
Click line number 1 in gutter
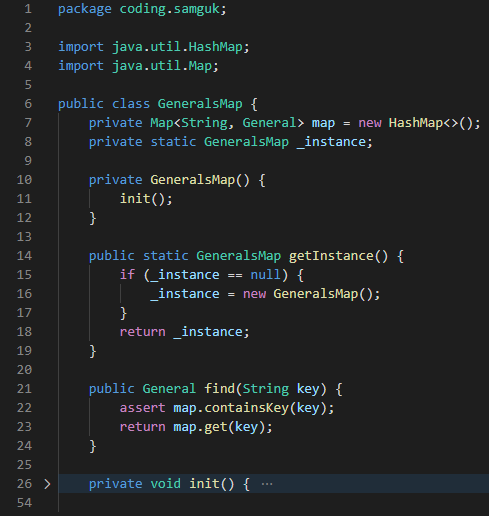(28, 9)
